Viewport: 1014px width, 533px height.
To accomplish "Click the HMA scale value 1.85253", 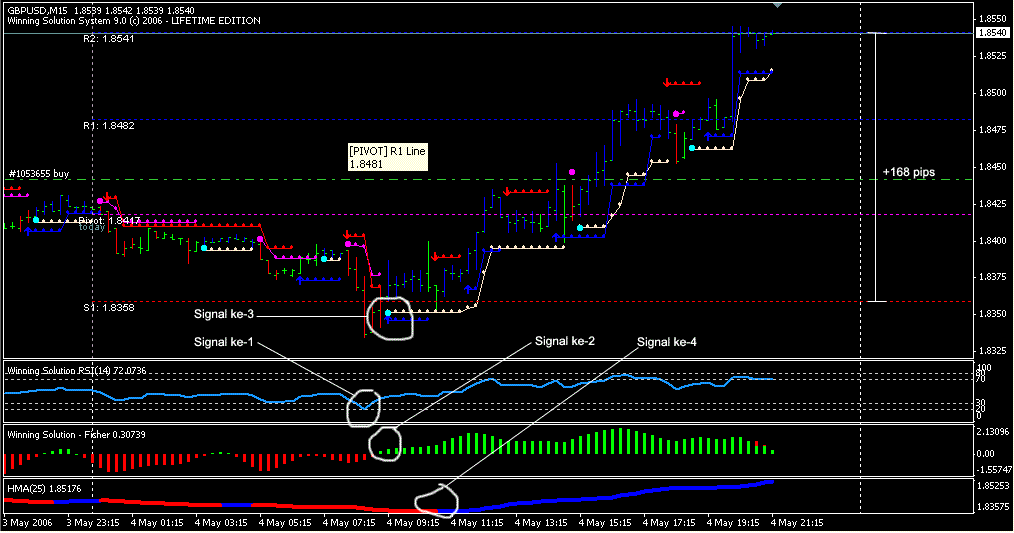I will tap(993, 486).
